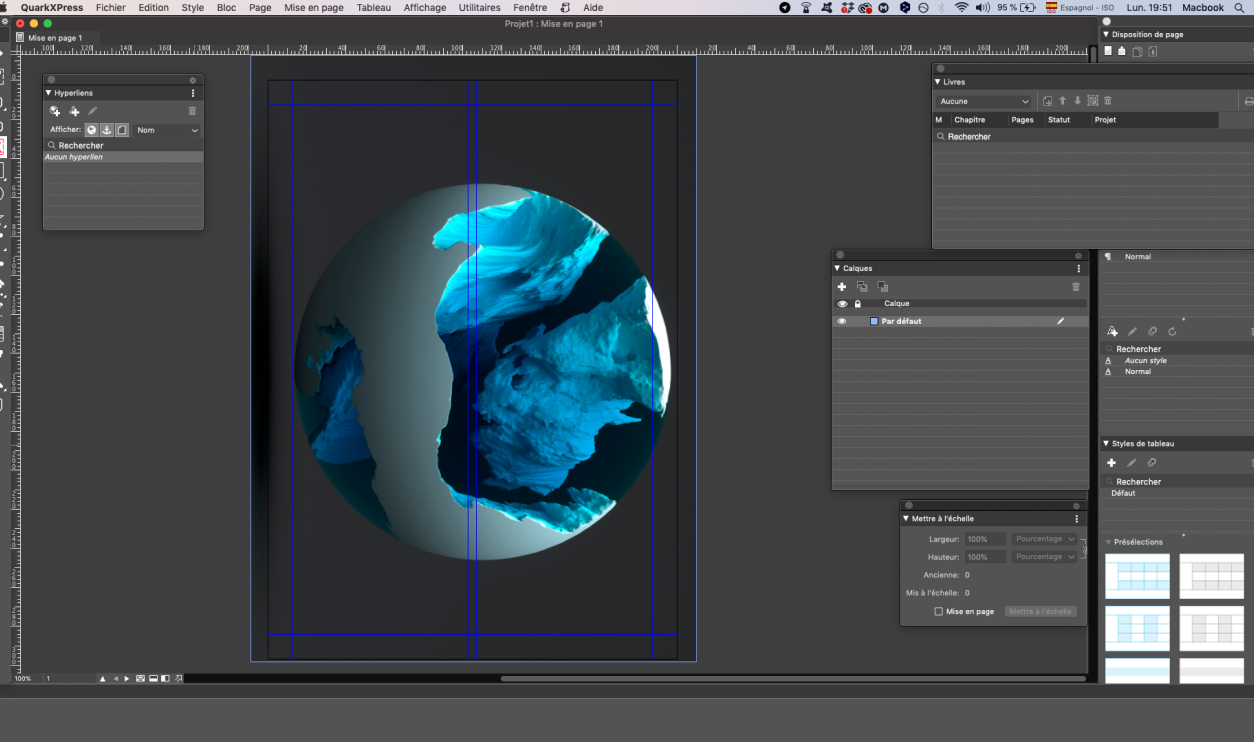Open Hauteur Pourcentage unit dropdown
The height and width of the screenshot is (742, 1254).
pyautogui.click(x=1045, y=557)
